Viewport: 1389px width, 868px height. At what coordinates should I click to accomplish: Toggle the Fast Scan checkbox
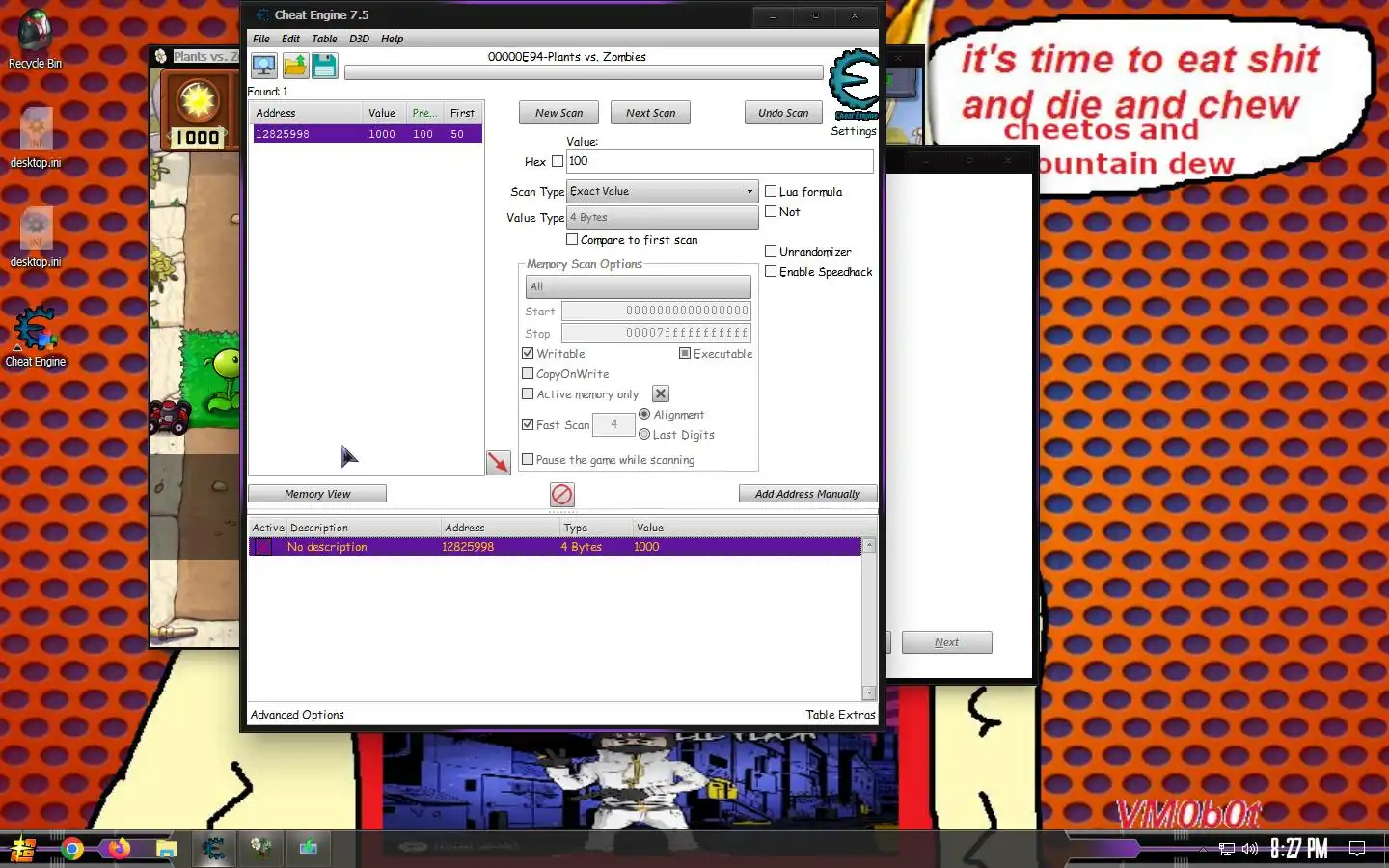528,423
